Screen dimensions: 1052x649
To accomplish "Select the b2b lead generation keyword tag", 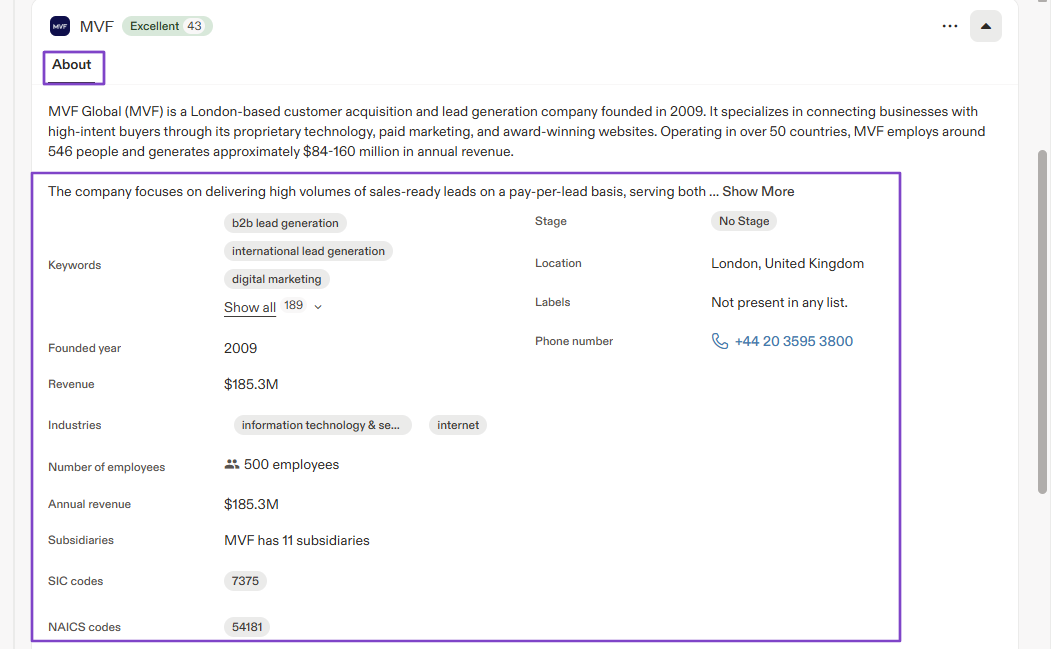I will pyautogui.click(x=285, y=223).
